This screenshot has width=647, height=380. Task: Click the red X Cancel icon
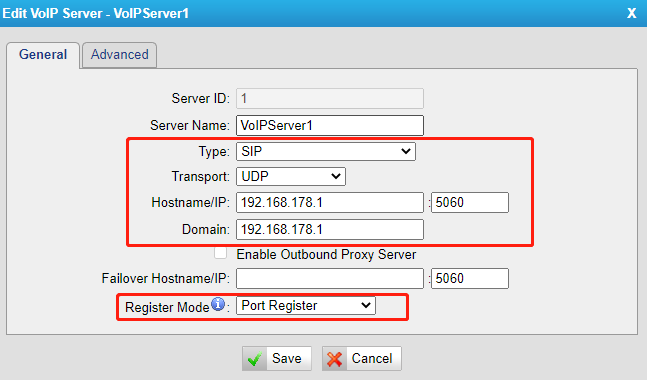pos(334,359)
